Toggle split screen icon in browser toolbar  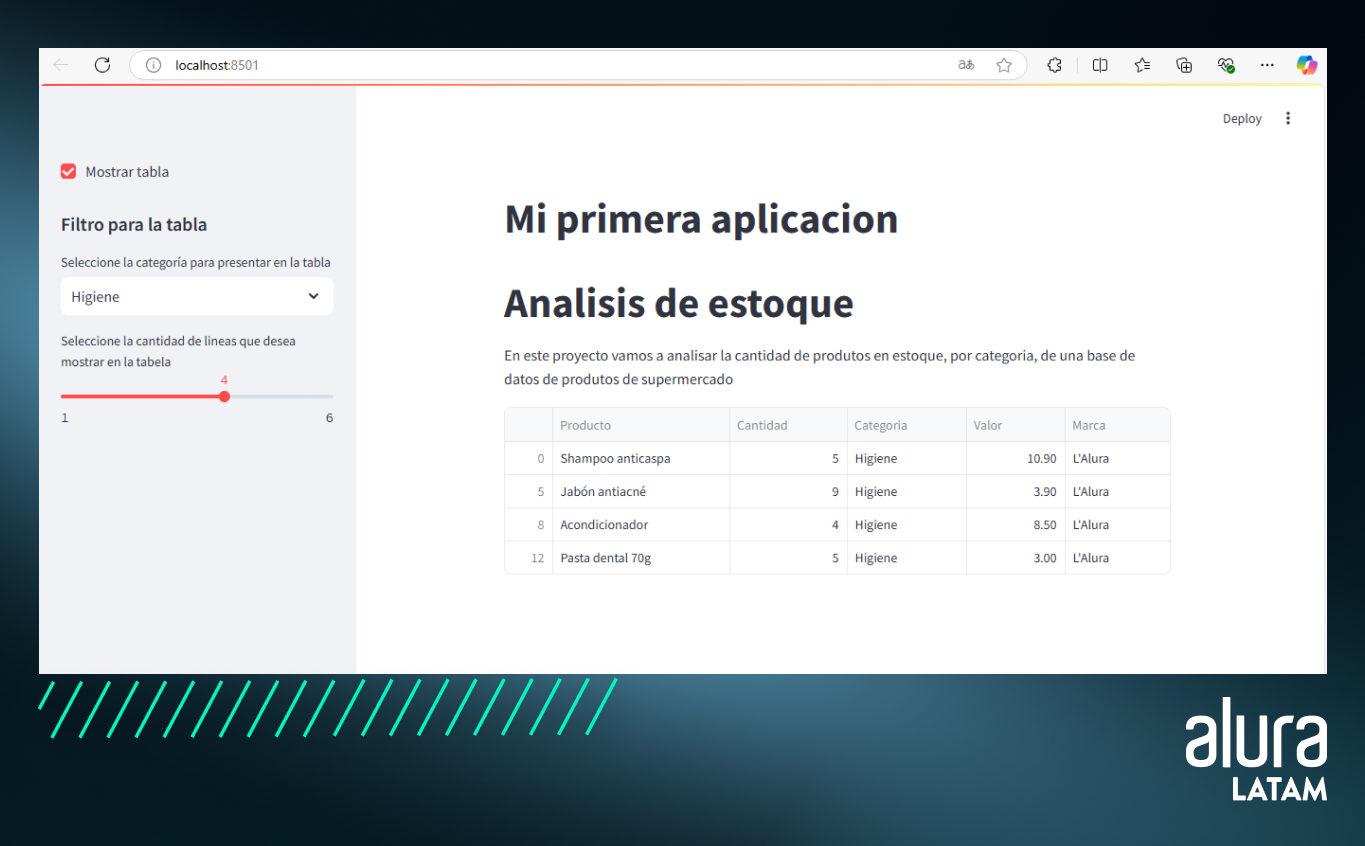coord(1100,65)
